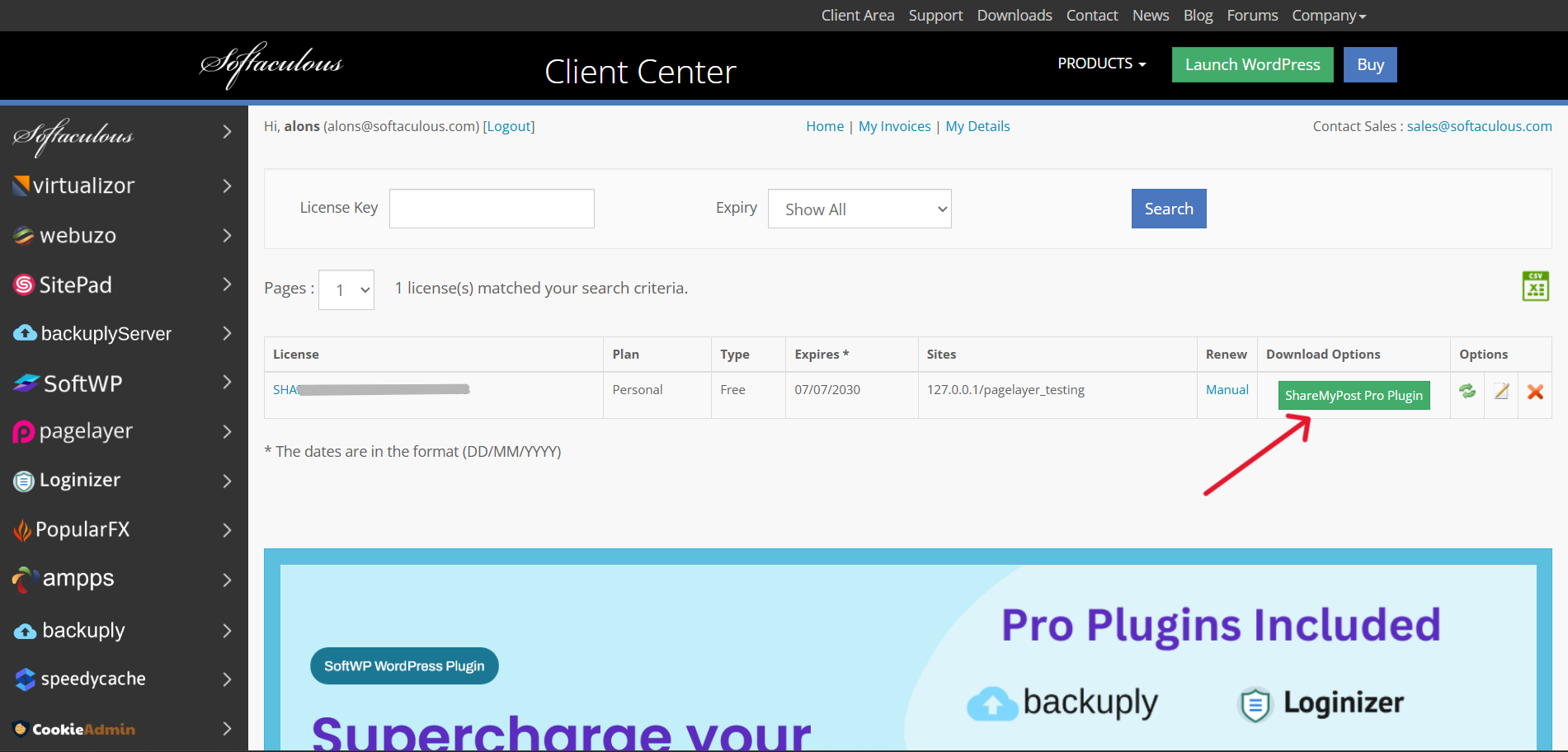Open the Pages number dropdown

tap(346, 289)
